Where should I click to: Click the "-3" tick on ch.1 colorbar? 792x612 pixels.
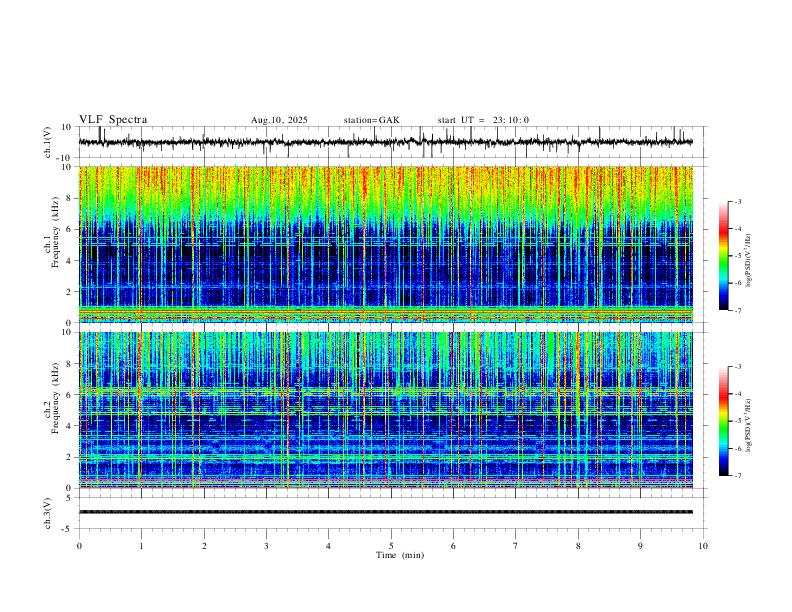737,201
